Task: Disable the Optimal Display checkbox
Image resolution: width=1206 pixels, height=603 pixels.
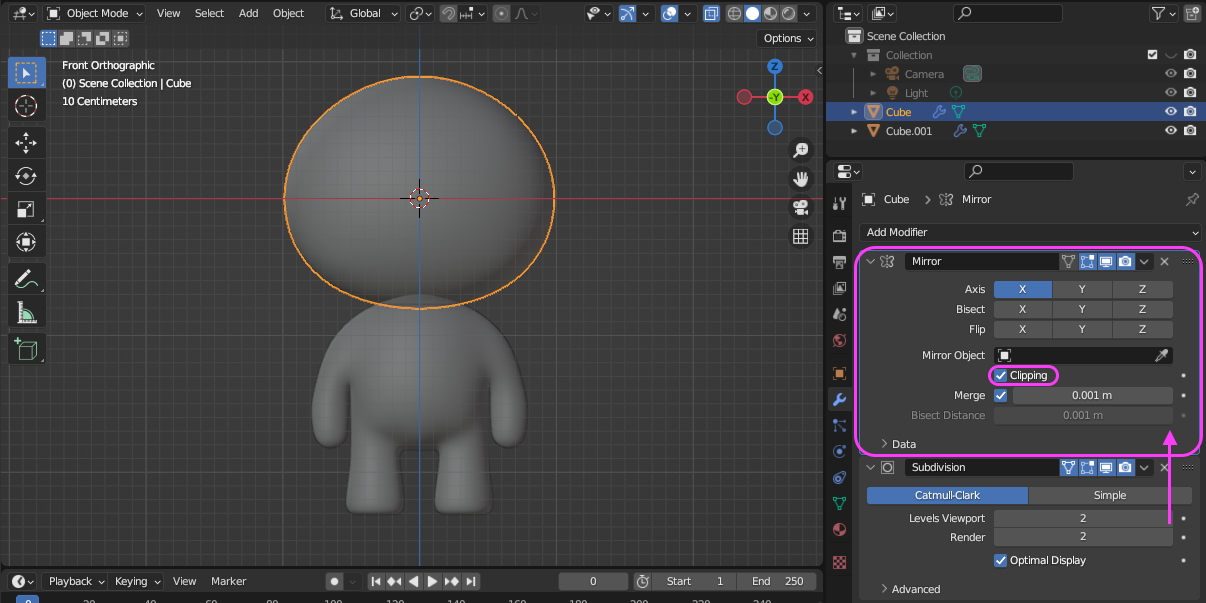Action: [x=1001, y=560]
